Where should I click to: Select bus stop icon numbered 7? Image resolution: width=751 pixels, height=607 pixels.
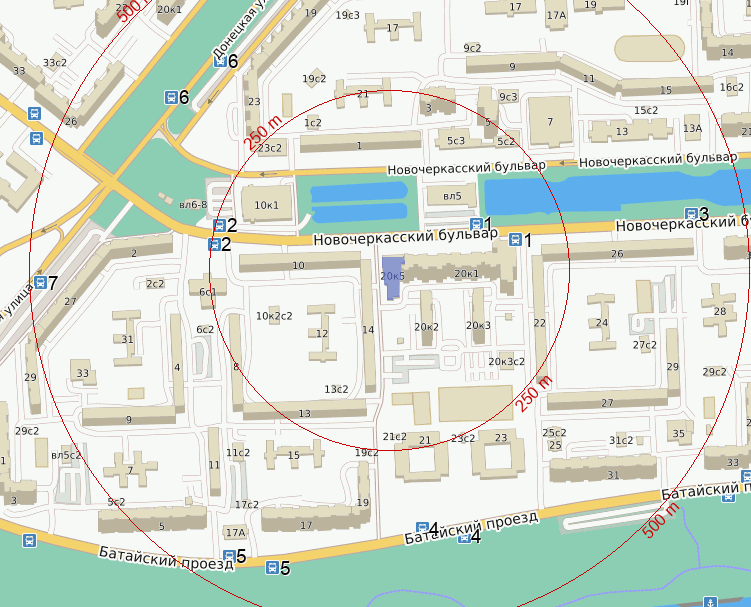pyautogui.click(x=40, y=282)
